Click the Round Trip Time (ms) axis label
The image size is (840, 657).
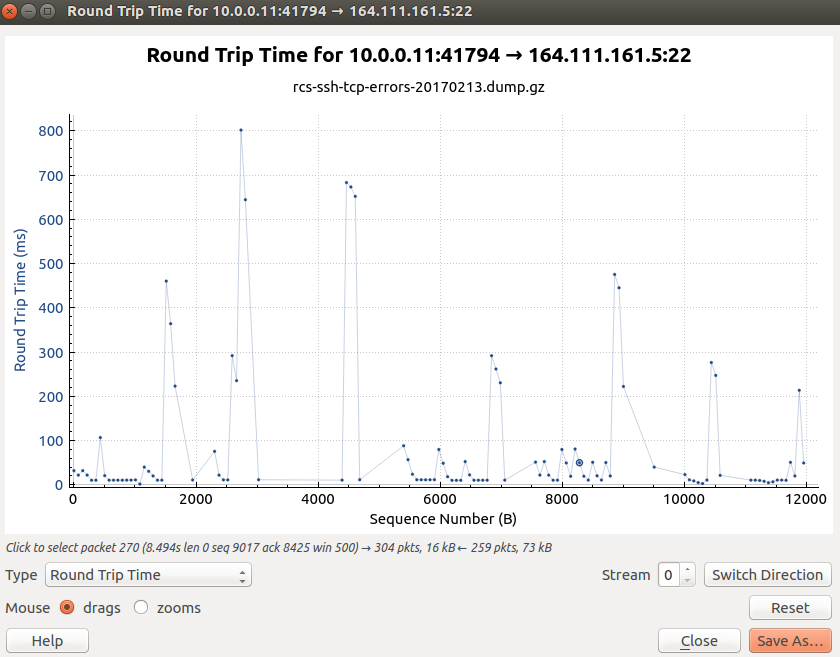coord(20,300)
